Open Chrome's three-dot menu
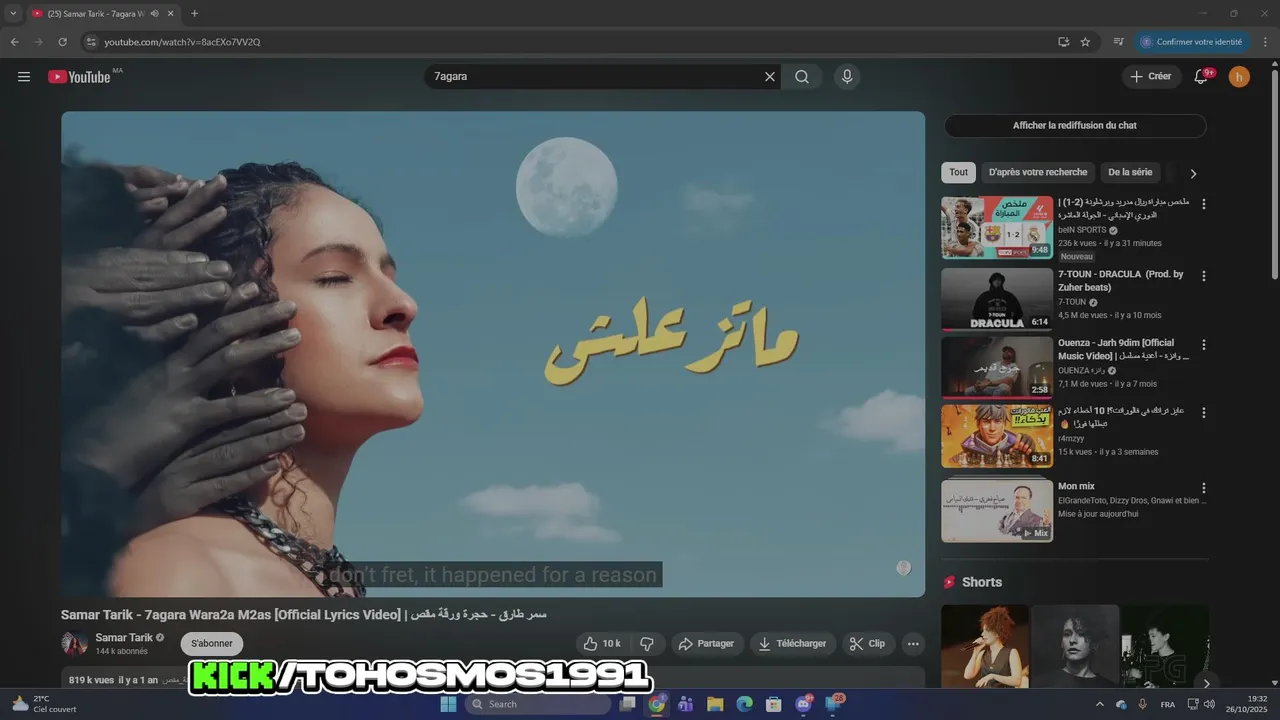This screenshot has height=720, width=1280. tap(1265, 42)
